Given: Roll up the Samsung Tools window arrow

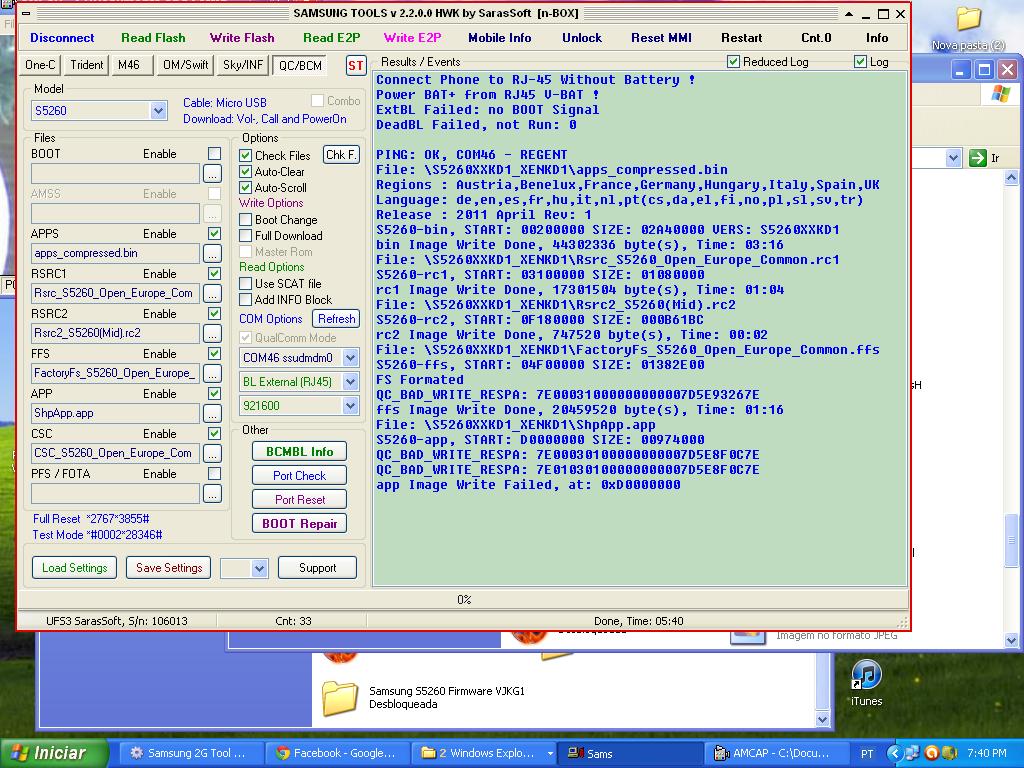Looking at the screenshot, I should pyautogui.click(x=848, y=14).
